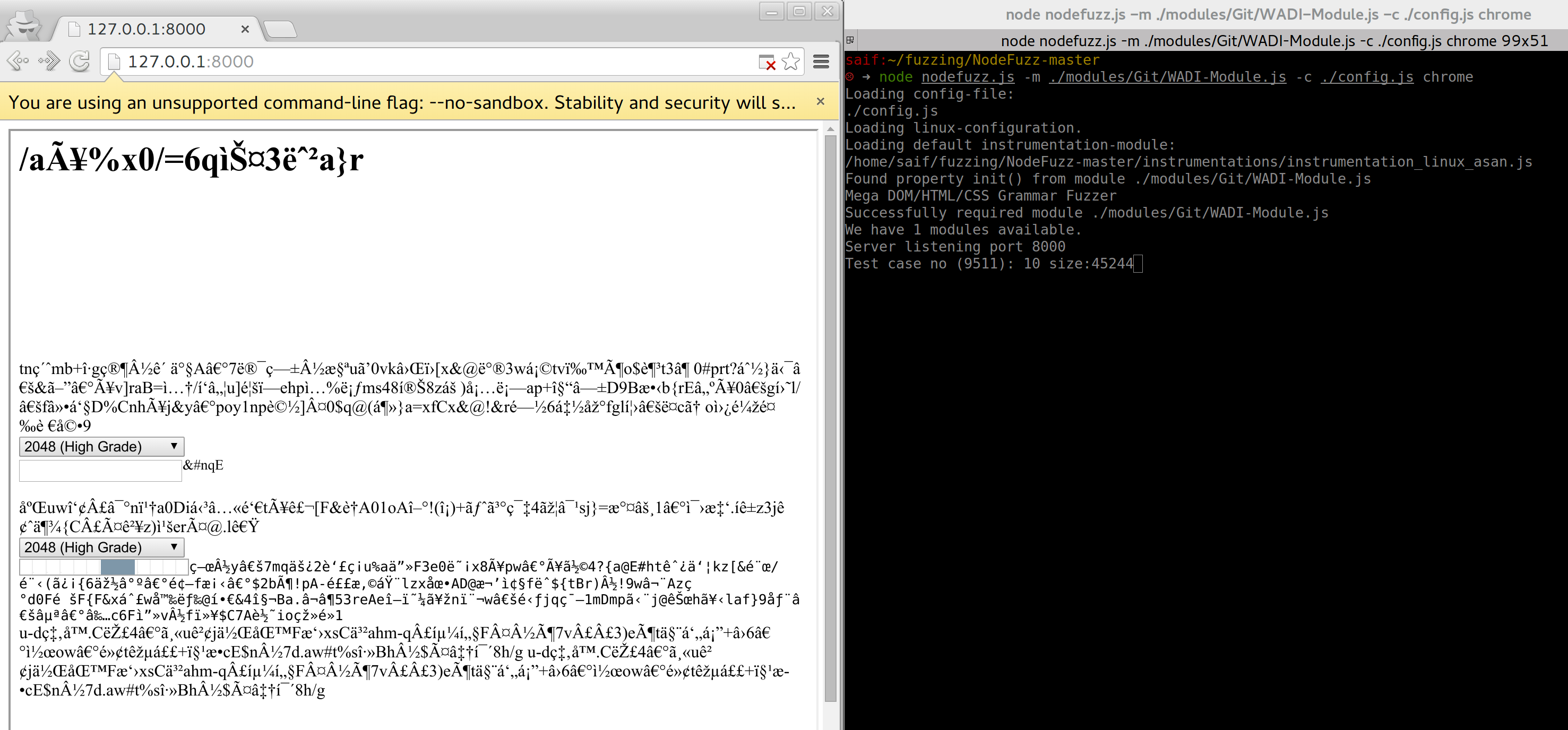Open a new tab
Screen dimensions: 1568x730
[281, 29]
